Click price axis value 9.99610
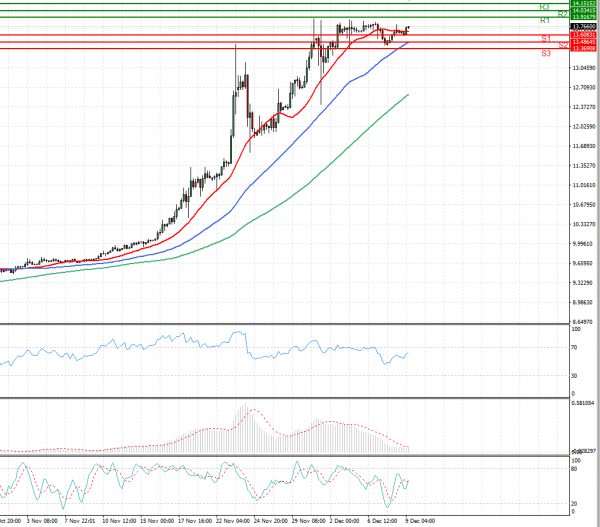 coord(584,244)
